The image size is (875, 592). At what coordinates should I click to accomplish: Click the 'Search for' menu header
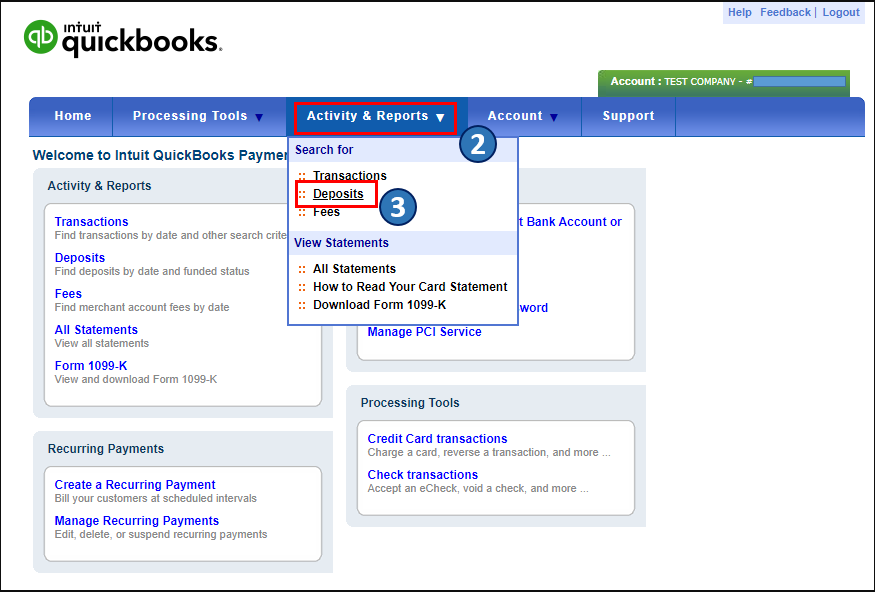324,150
